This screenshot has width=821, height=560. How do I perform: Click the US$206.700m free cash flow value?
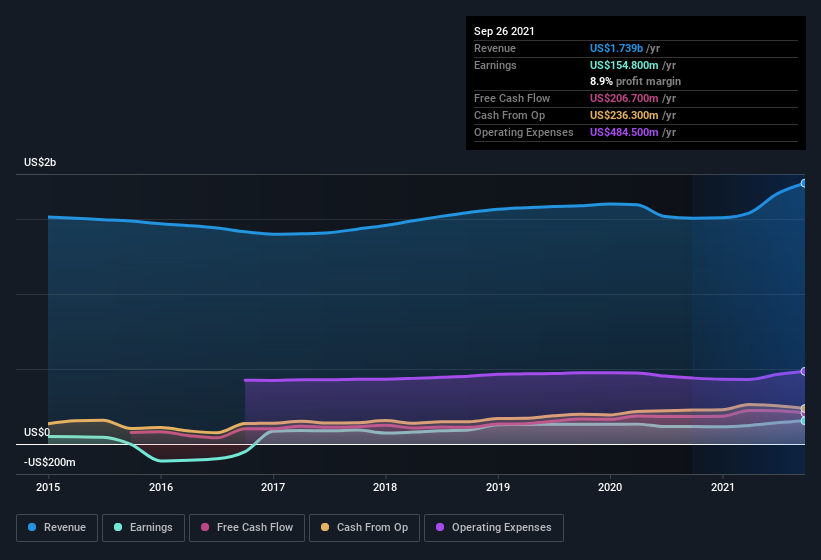624,98
